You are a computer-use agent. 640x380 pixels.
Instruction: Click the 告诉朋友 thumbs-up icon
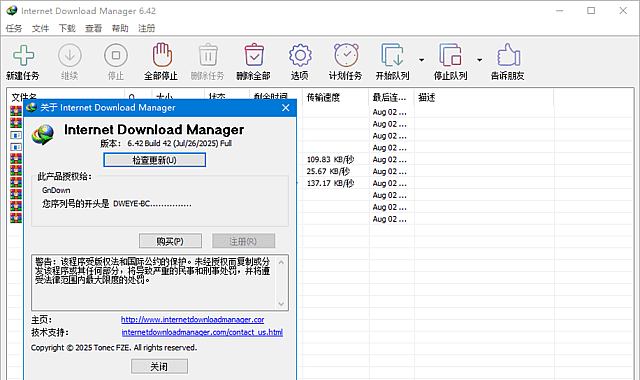(x=508, y=55)
